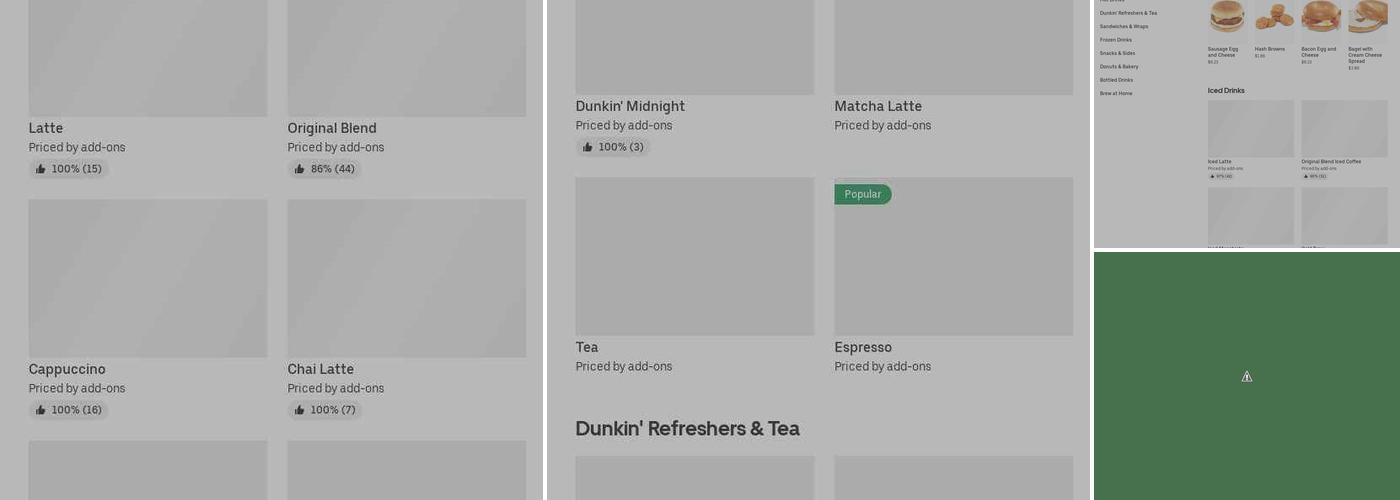Go to Snacks & Sides category
Viewport: 1400px width, 500px height.
[1117, 53]
